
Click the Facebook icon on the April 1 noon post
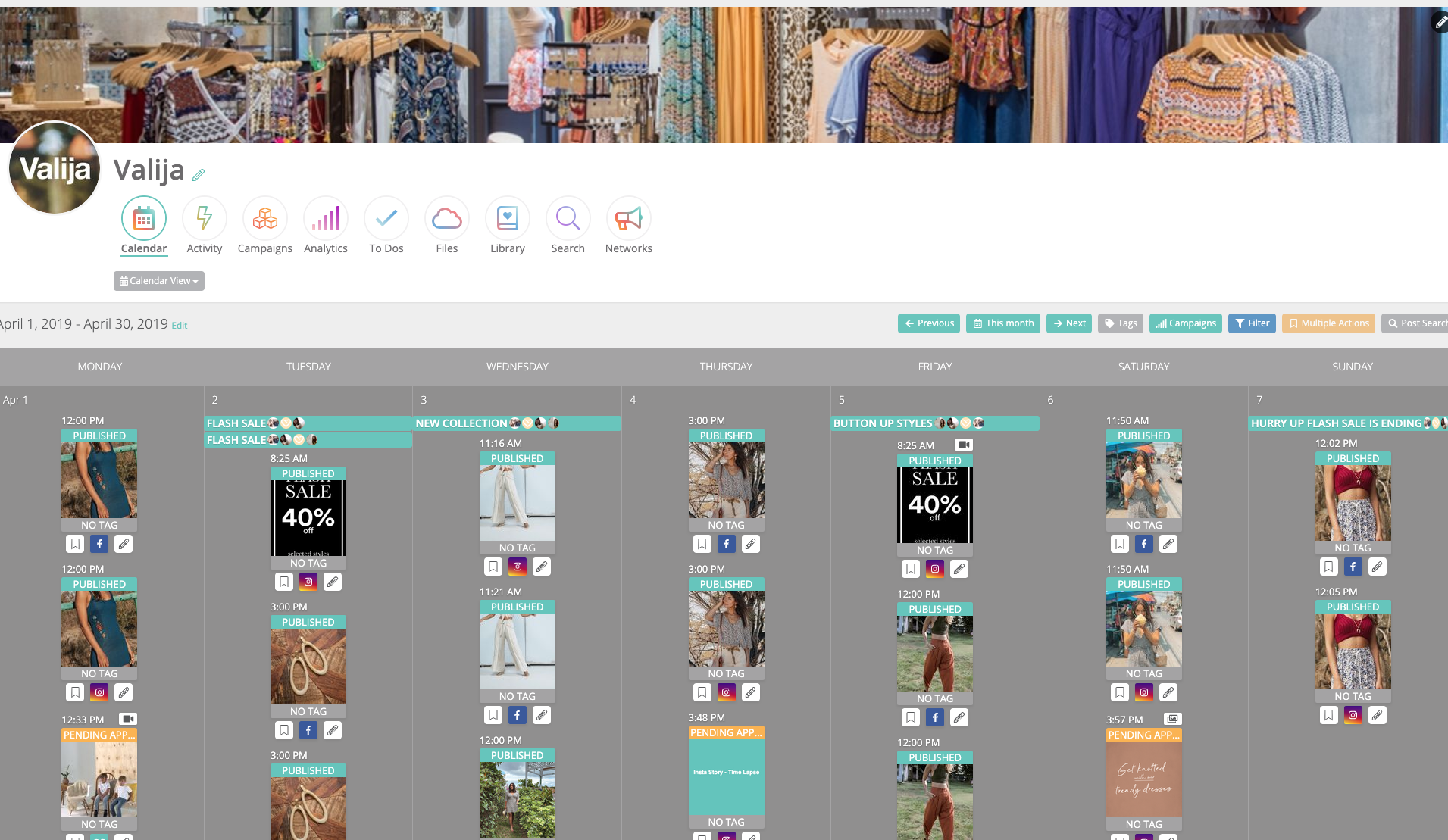(x=99, y=543)
